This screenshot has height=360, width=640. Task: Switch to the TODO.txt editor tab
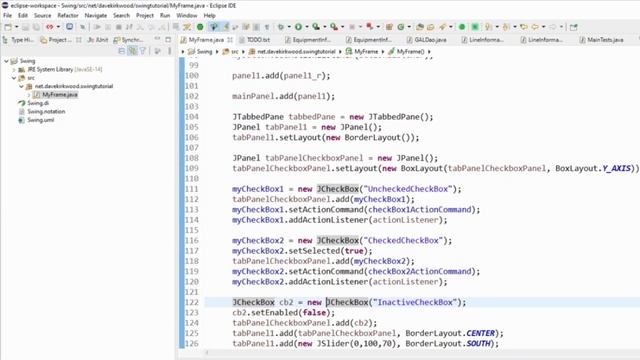pyautogui.click(x=254, y=40)
